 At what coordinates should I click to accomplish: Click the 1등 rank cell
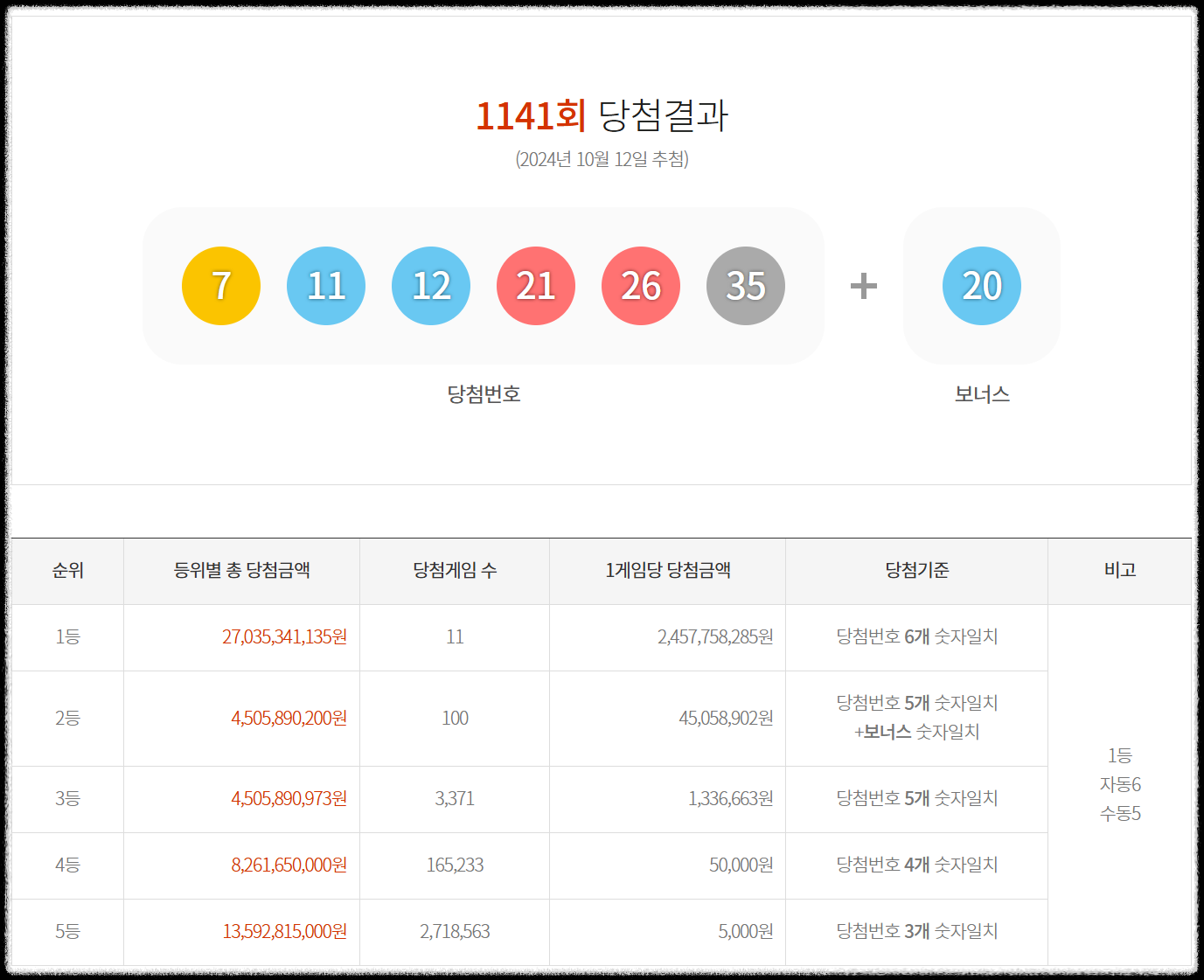(x=67, y=637)
